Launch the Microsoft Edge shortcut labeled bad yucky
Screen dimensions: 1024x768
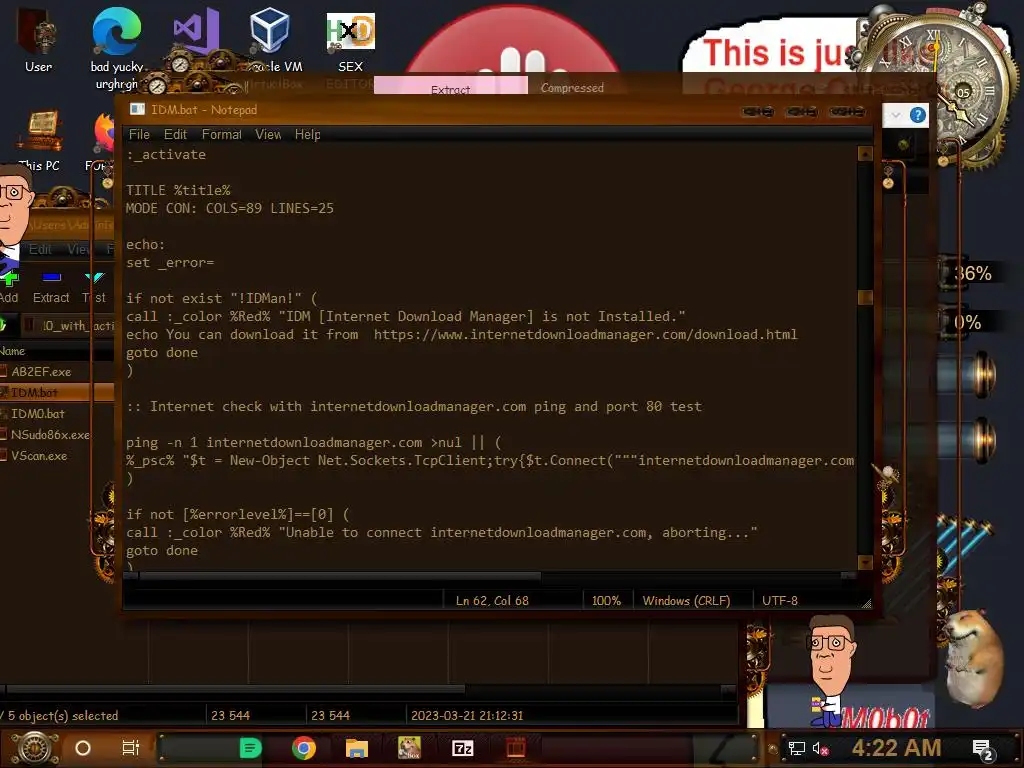point(117,46)
